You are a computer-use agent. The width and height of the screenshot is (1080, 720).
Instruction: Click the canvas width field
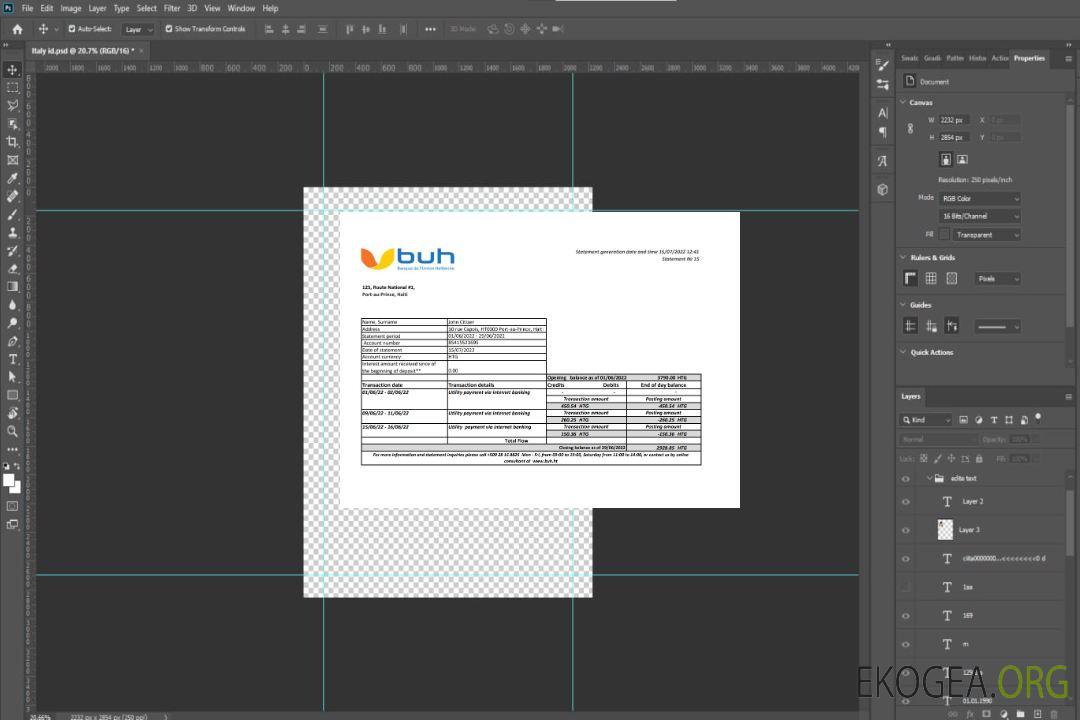coord(954,120)
